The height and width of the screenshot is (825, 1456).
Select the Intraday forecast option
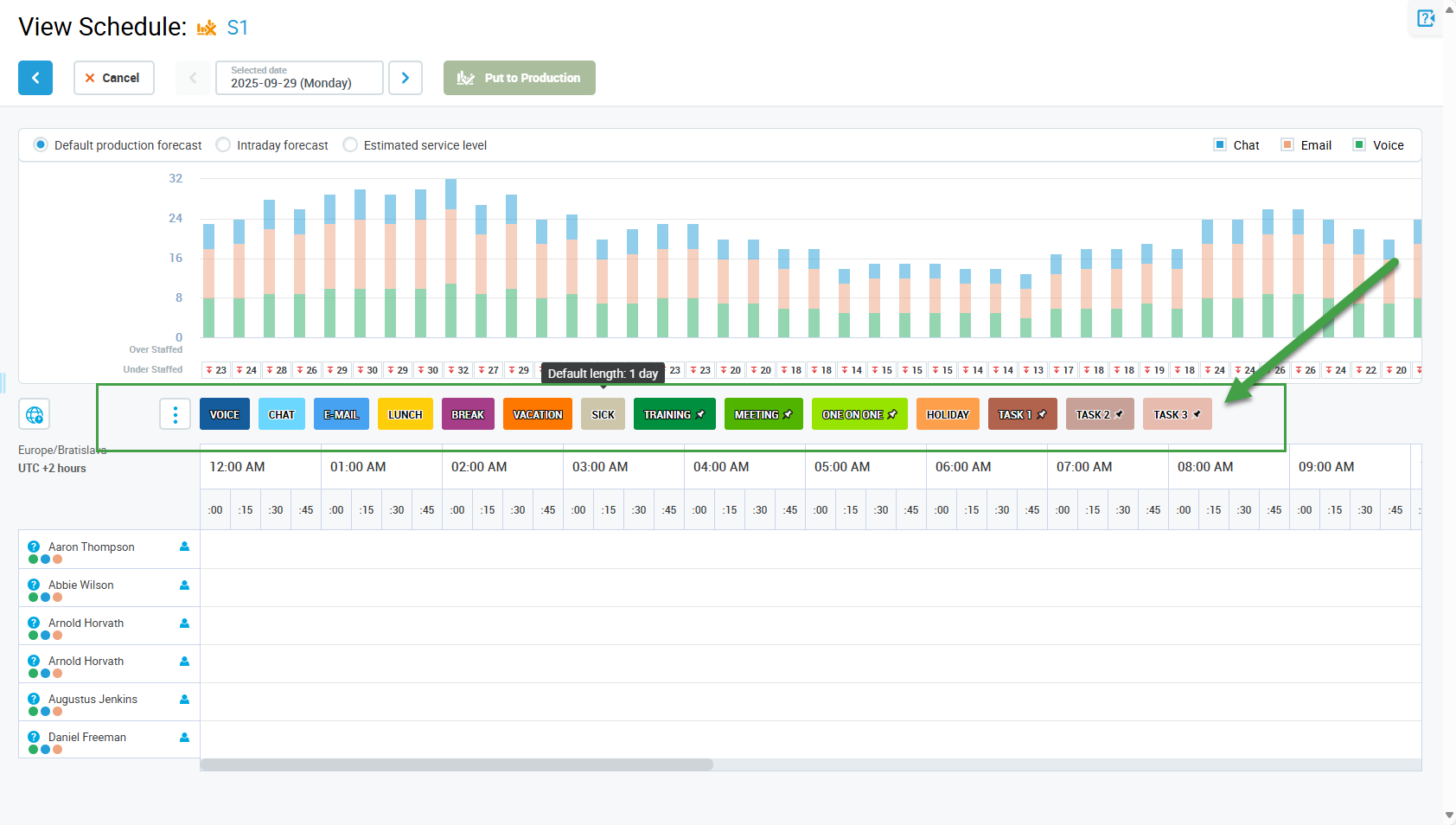point(223,145)
